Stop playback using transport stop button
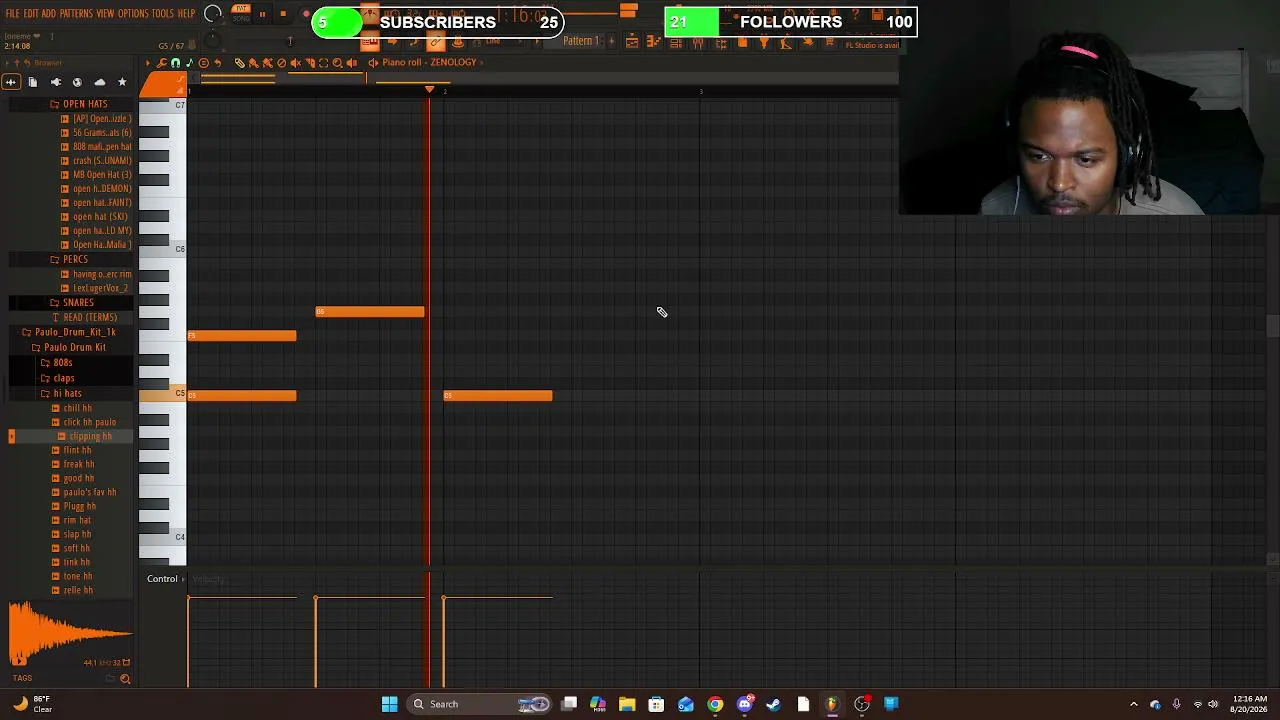Screen dimensions: 1280x720 pos(283,14)
